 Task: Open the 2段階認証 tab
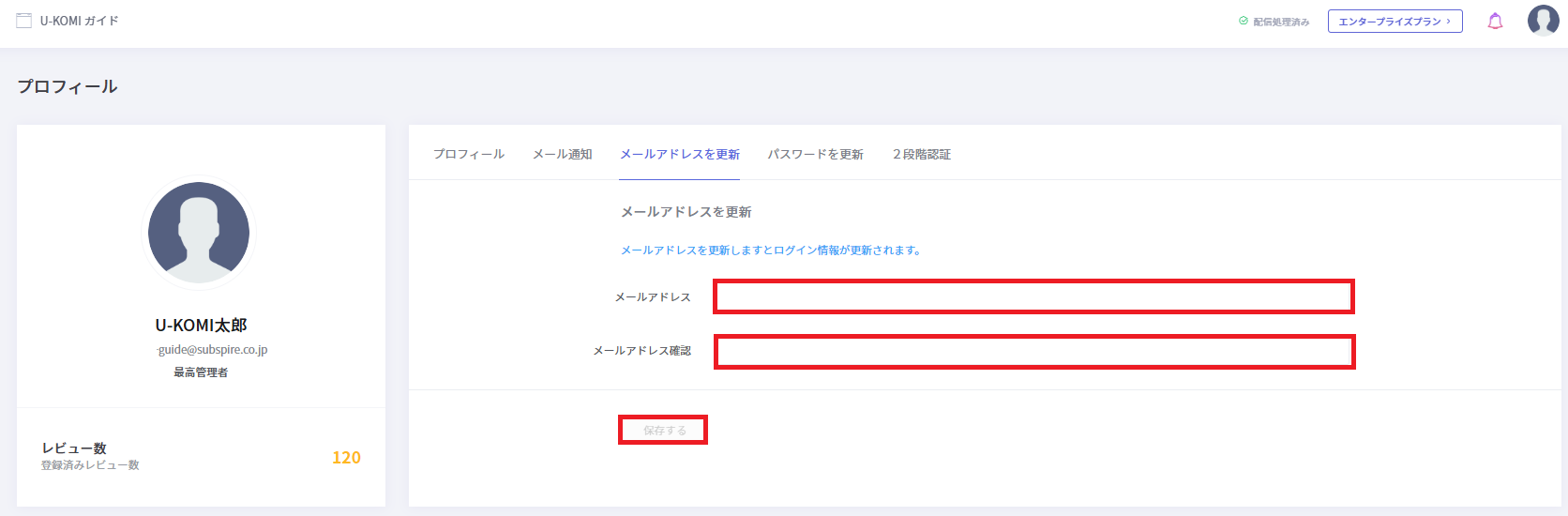click(x=922, y=154)
